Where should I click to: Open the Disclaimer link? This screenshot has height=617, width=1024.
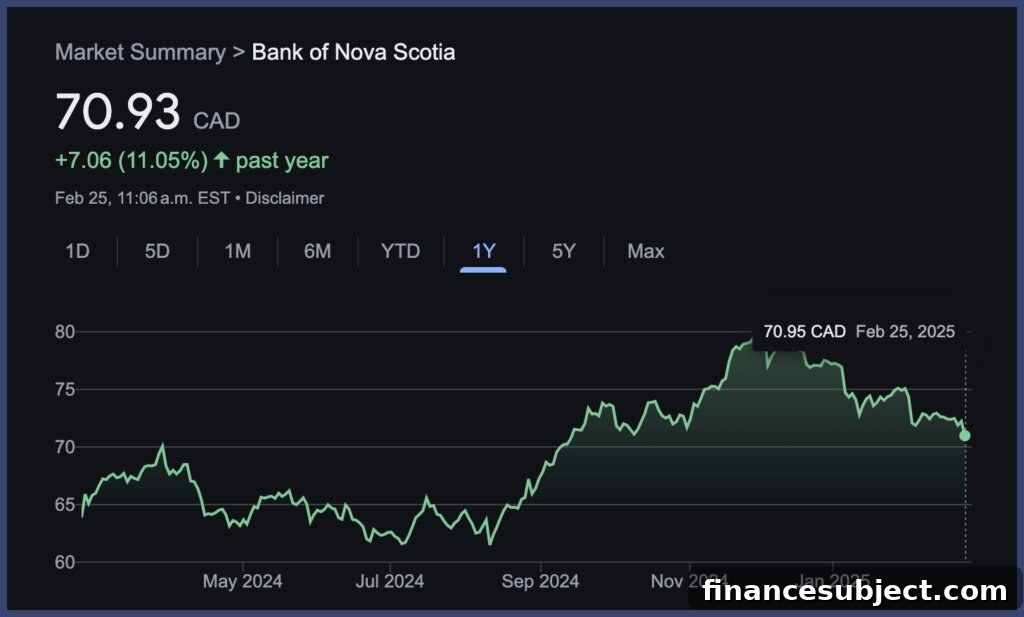(x=285, y=198)
